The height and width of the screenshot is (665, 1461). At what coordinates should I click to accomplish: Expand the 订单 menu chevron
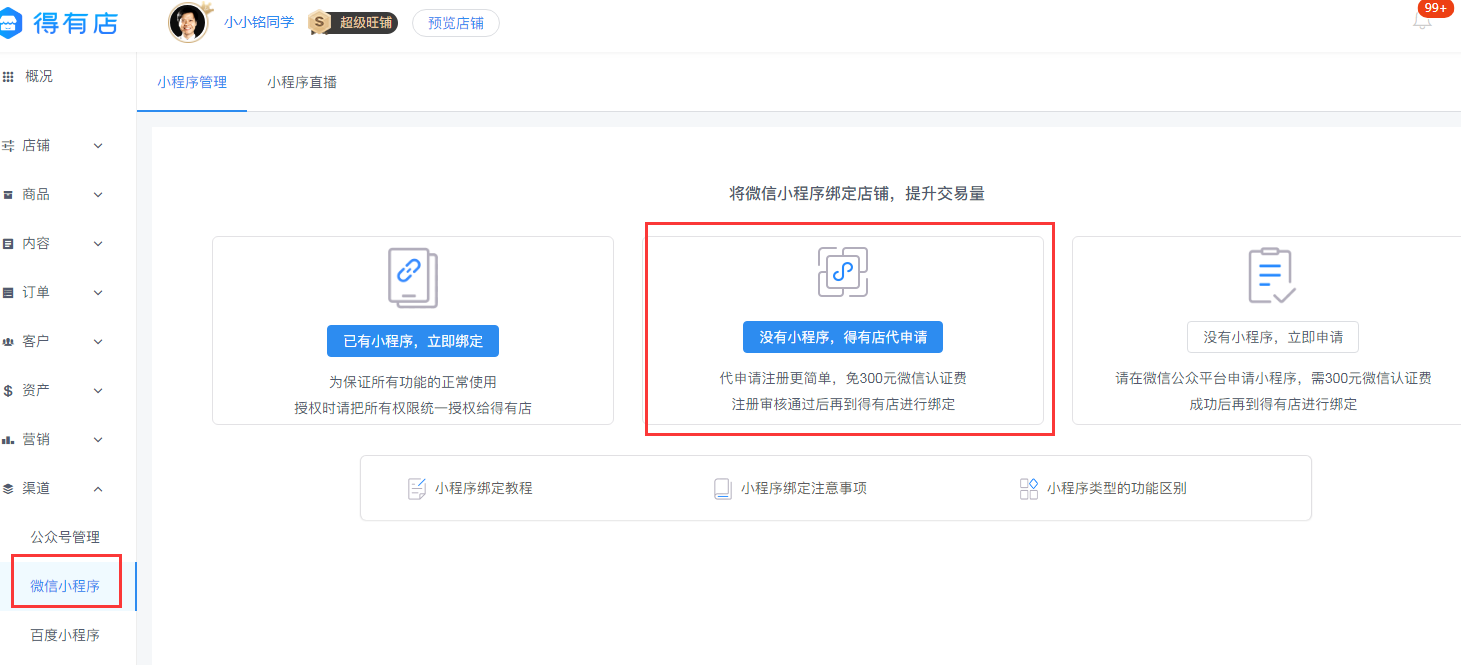point(98,293)
